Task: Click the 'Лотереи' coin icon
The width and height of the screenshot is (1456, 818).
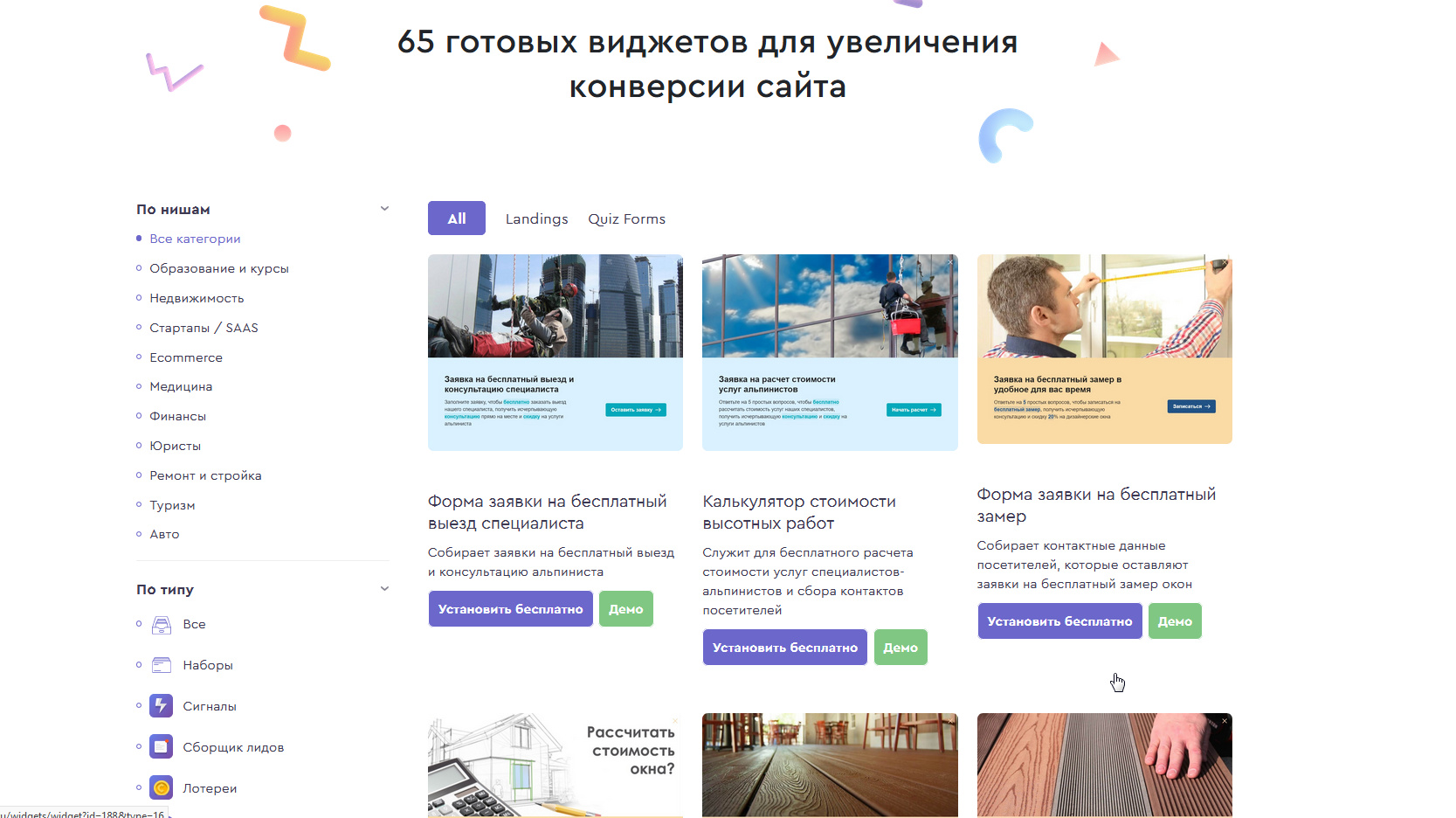Action: [x=161, y=788]
